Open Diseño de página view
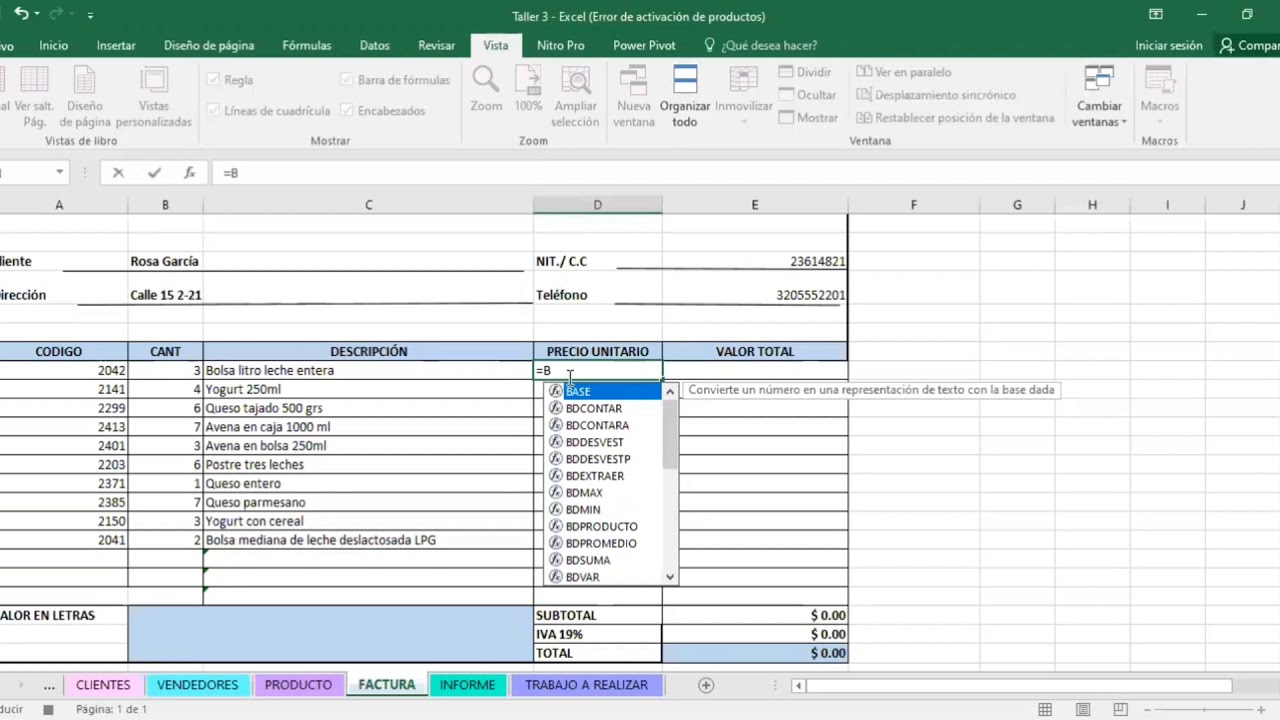Image resolution: width=1280 pixels, height=720 pixels. [85, 96]
